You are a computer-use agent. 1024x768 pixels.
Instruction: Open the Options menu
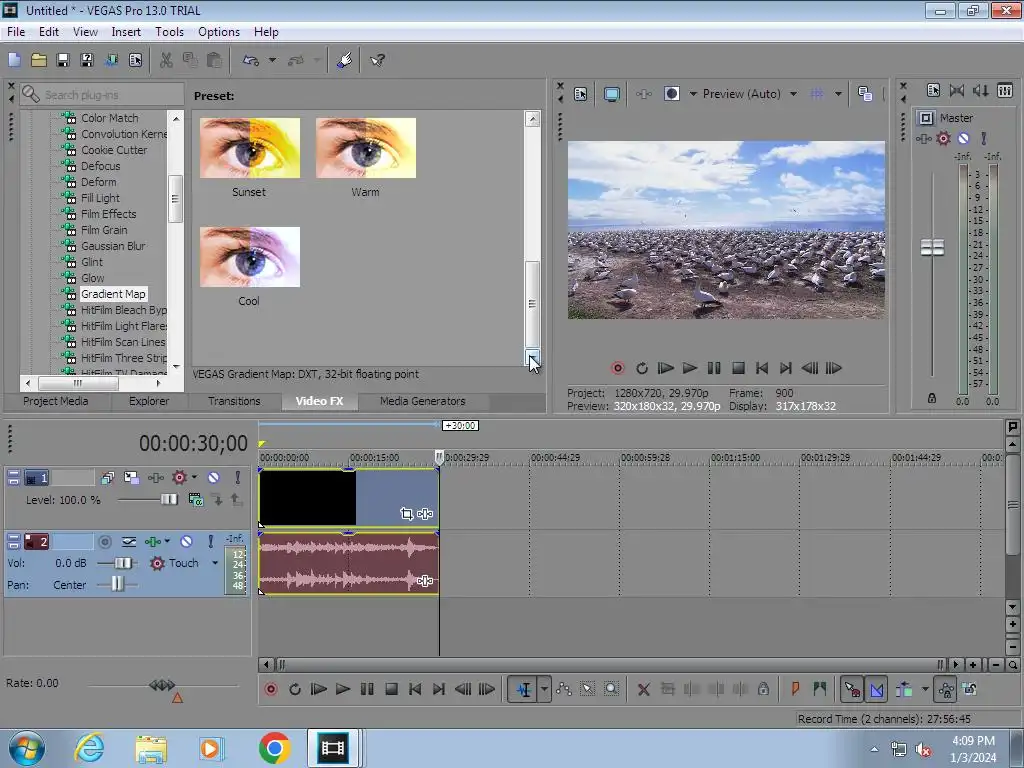[x=219, y=31]
